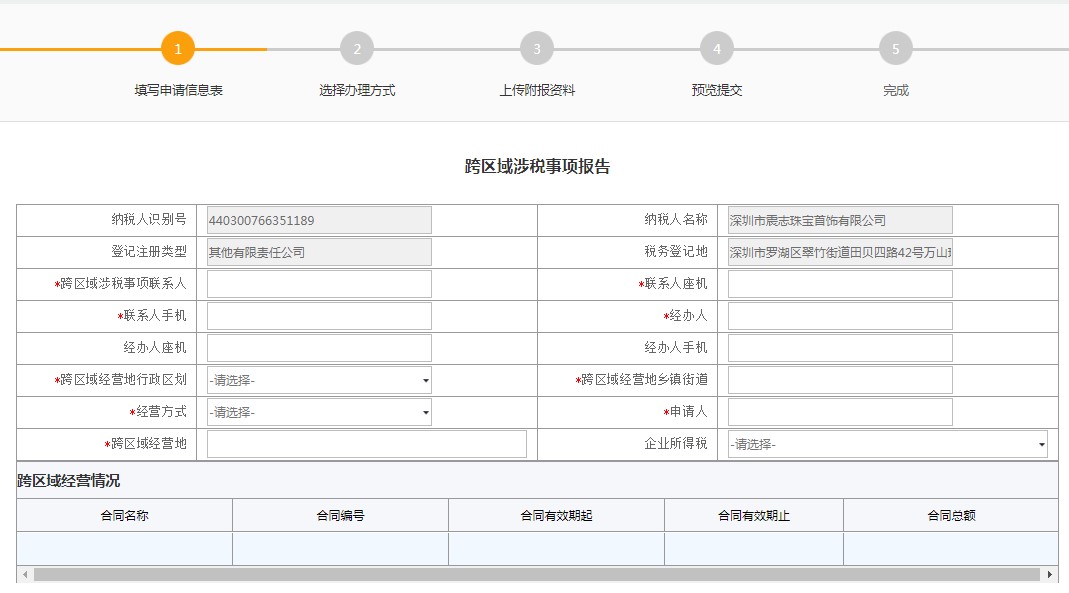Screen dimensions: 1069x593
Task: Click the empty cell under 合同编号
Action: (x=340, y=549)
